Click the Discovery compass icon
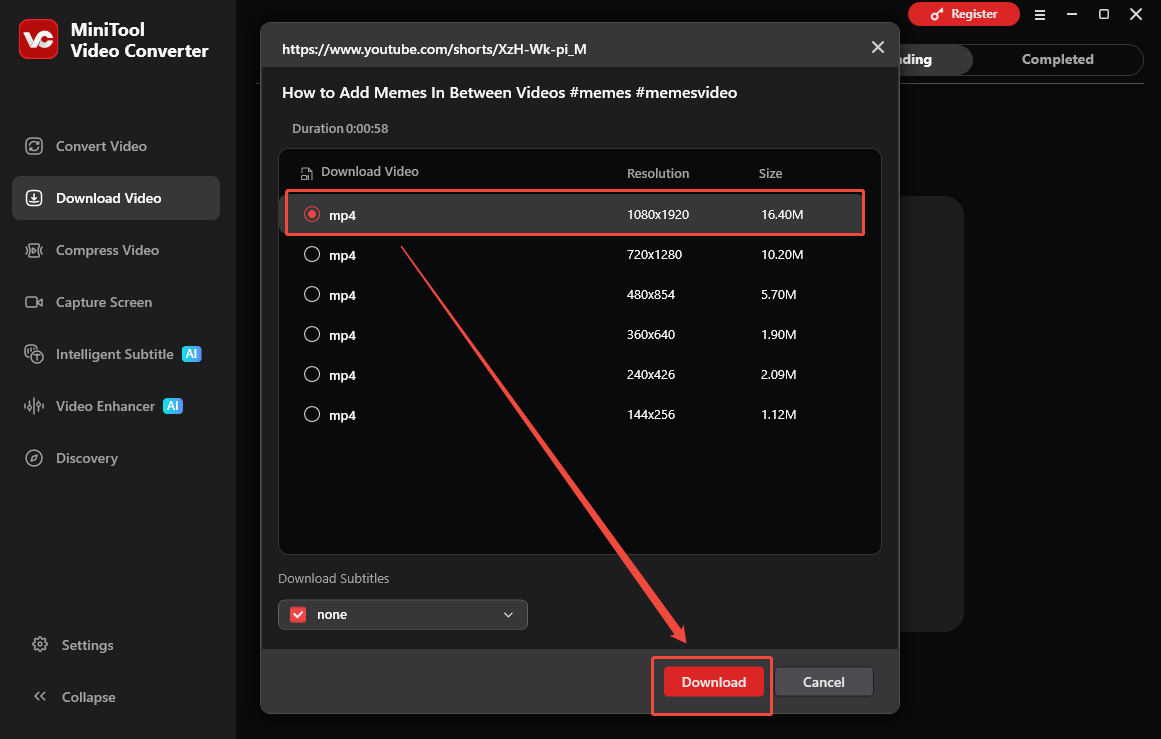This screenshot has width=1161, height=739. (x=34, y=458)
